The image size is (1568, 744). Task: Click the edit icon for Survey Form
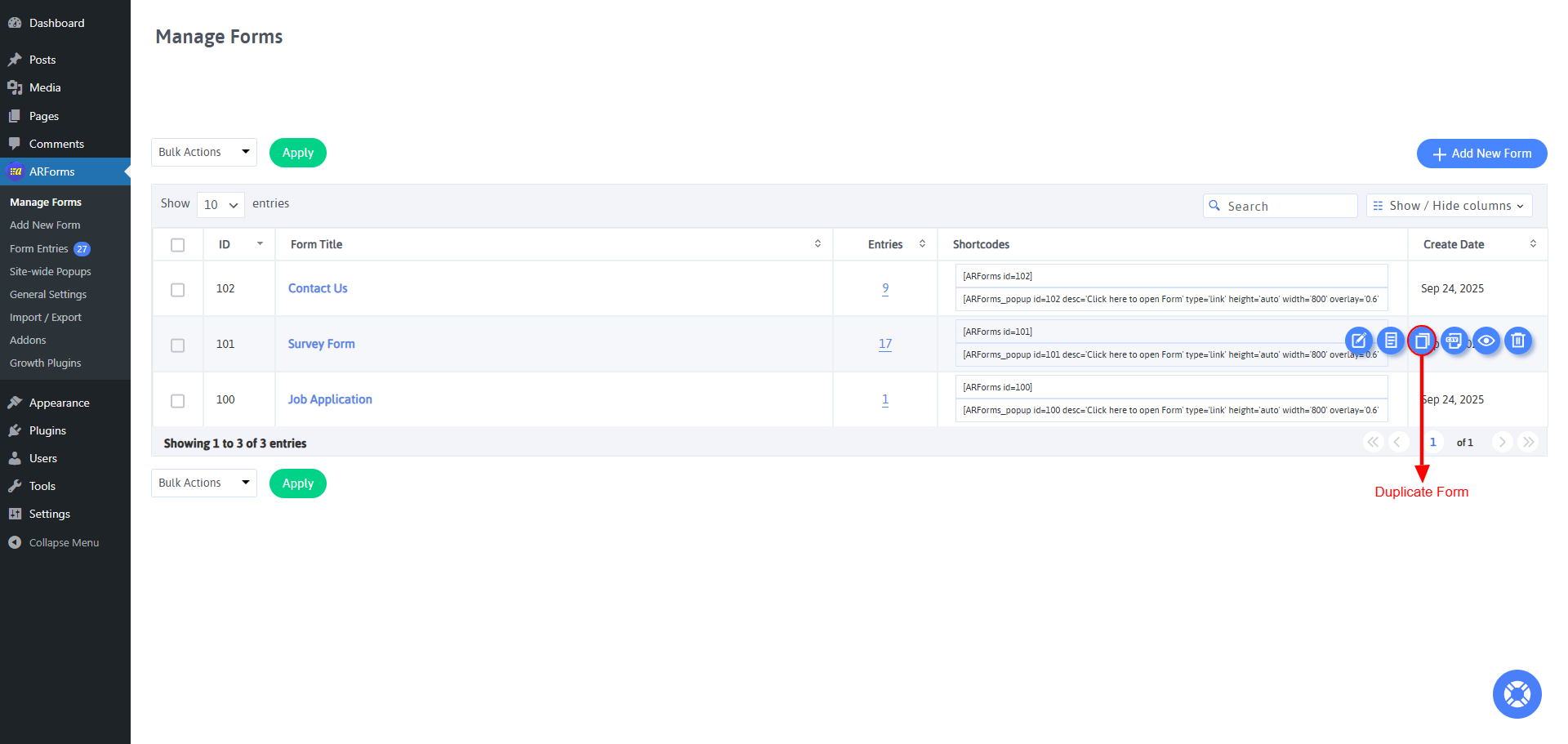[x=1358, y=341]
